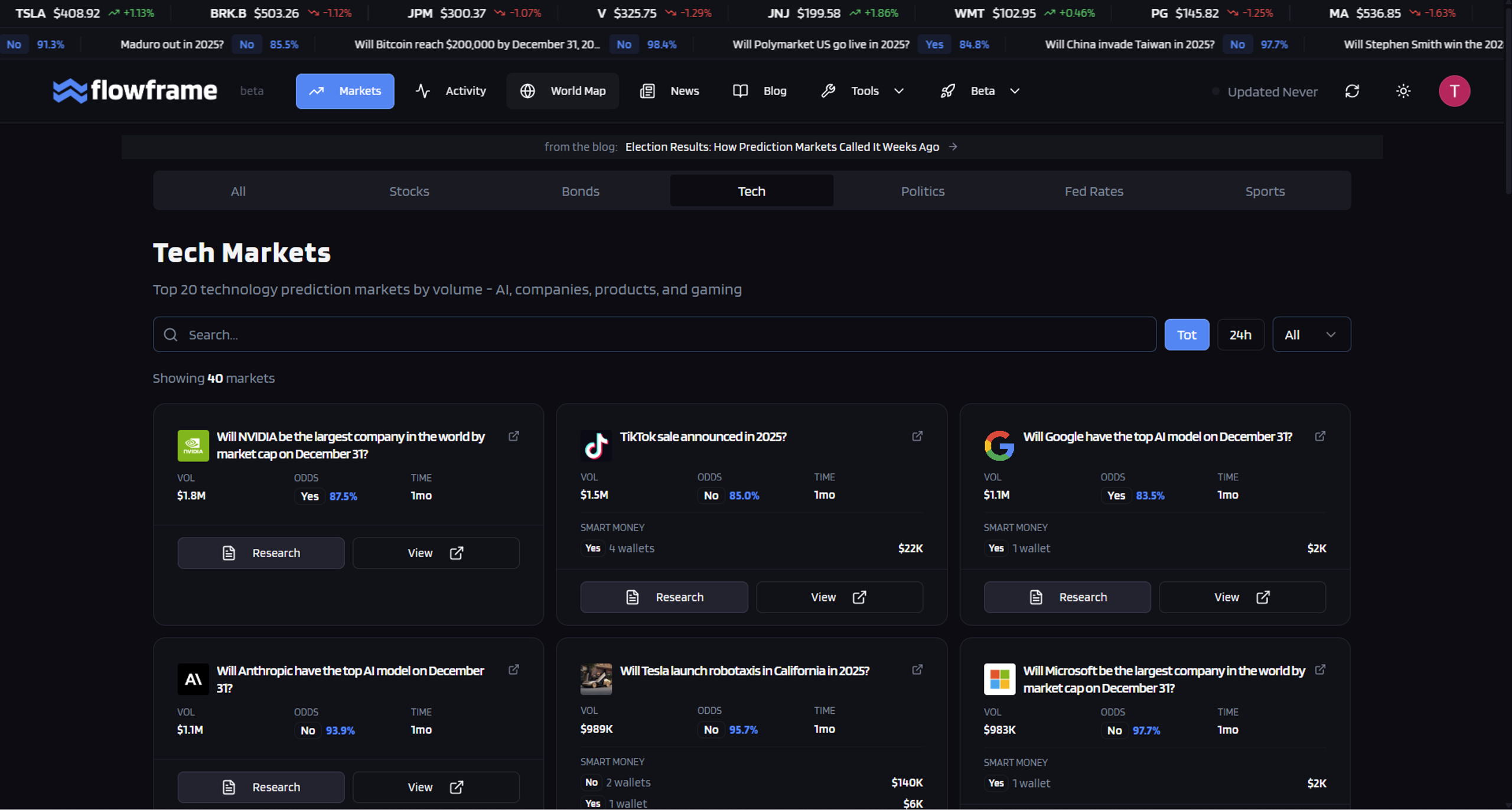The image size is (1512, 810).
Task: Click the Updated Never status text
Action: [1272, 92]
